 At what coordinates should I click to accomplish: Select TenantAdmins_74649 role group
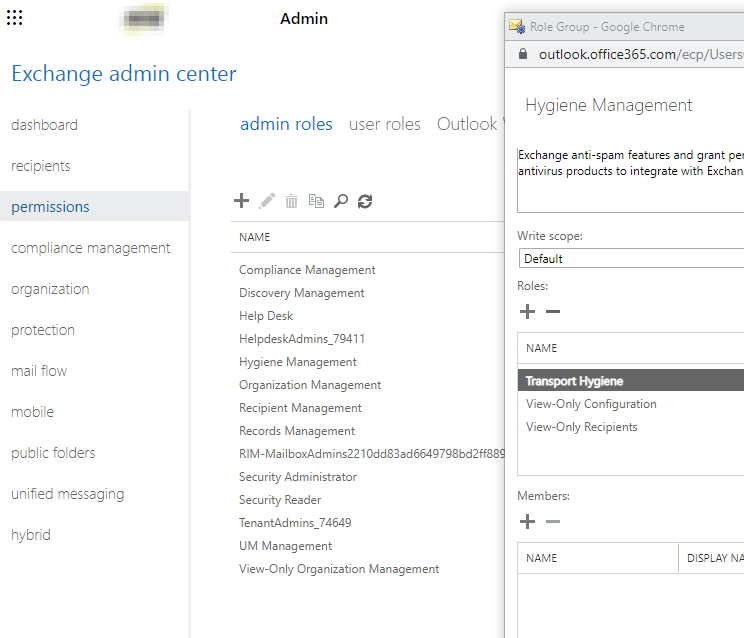point(295,523)
